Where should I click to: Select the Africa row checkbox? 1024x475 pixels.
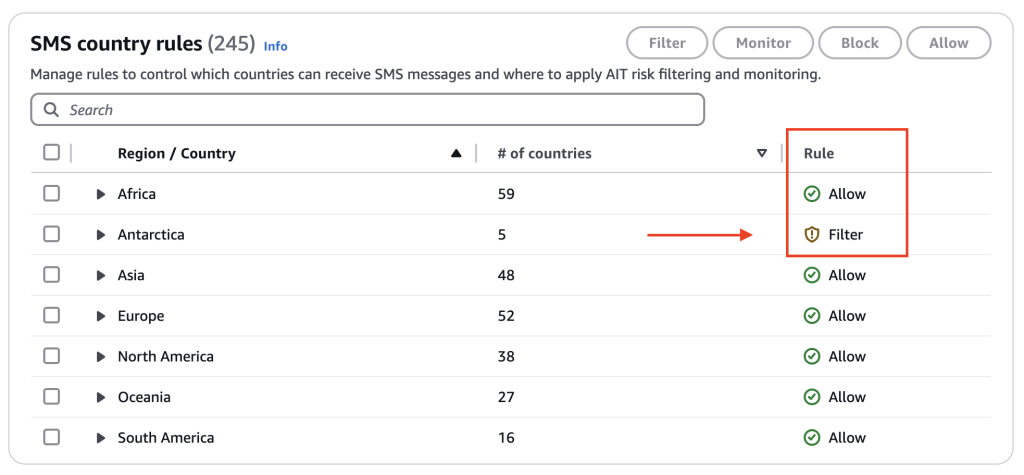coord(52,194)
